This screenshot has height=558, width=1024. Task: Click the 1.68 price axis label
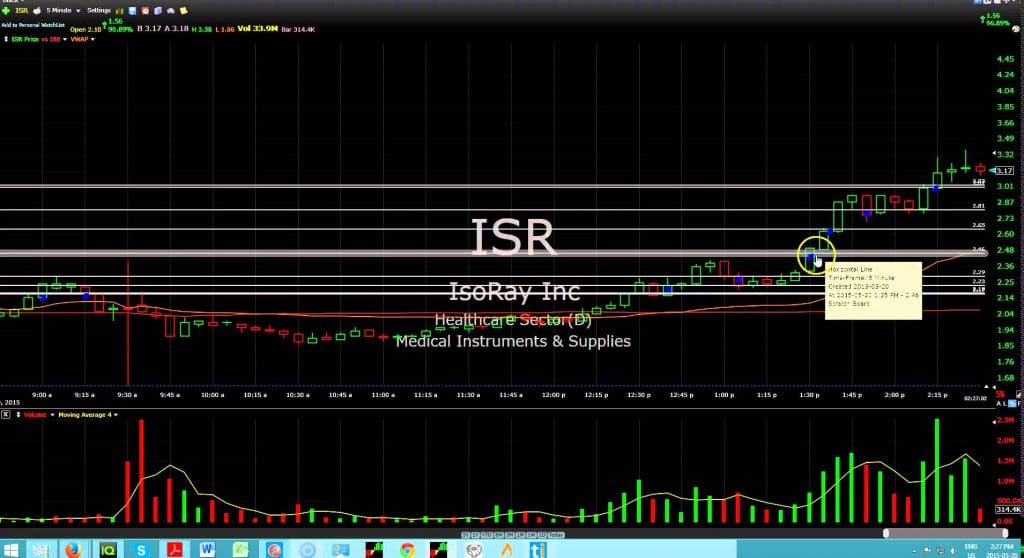(x=1006, y=378)
